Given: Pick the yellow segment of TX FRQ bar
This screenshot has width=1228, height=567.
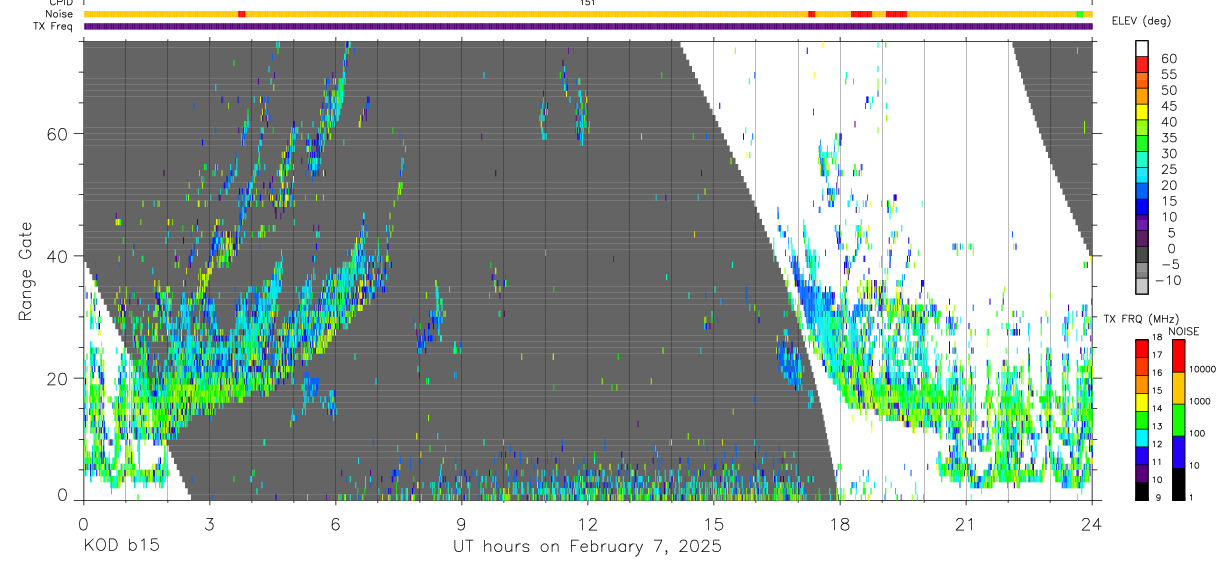Looking at the screenshot, I should (1142, 401).
